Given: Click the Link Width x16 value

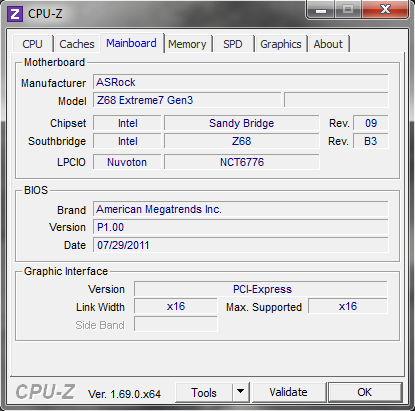Looking at the screenshot, I should pos(176,306).
